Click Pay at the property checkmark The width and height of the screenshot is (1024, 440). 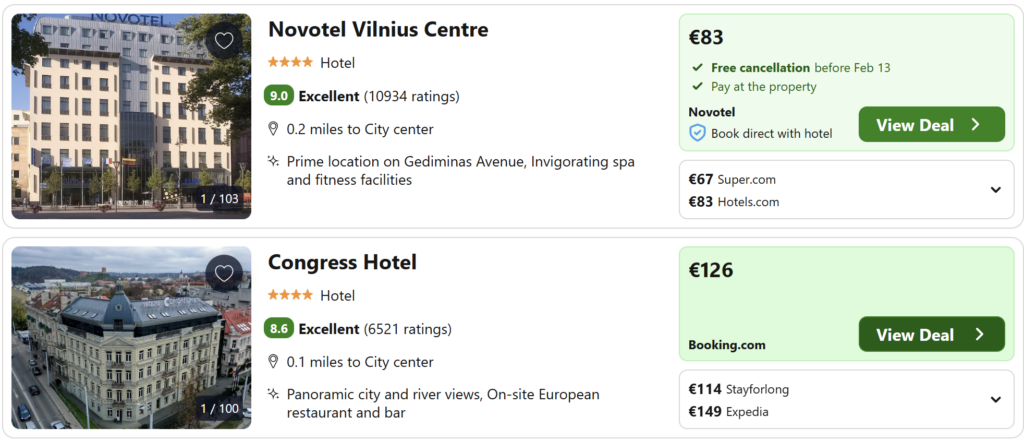click(x=697, y=87)
